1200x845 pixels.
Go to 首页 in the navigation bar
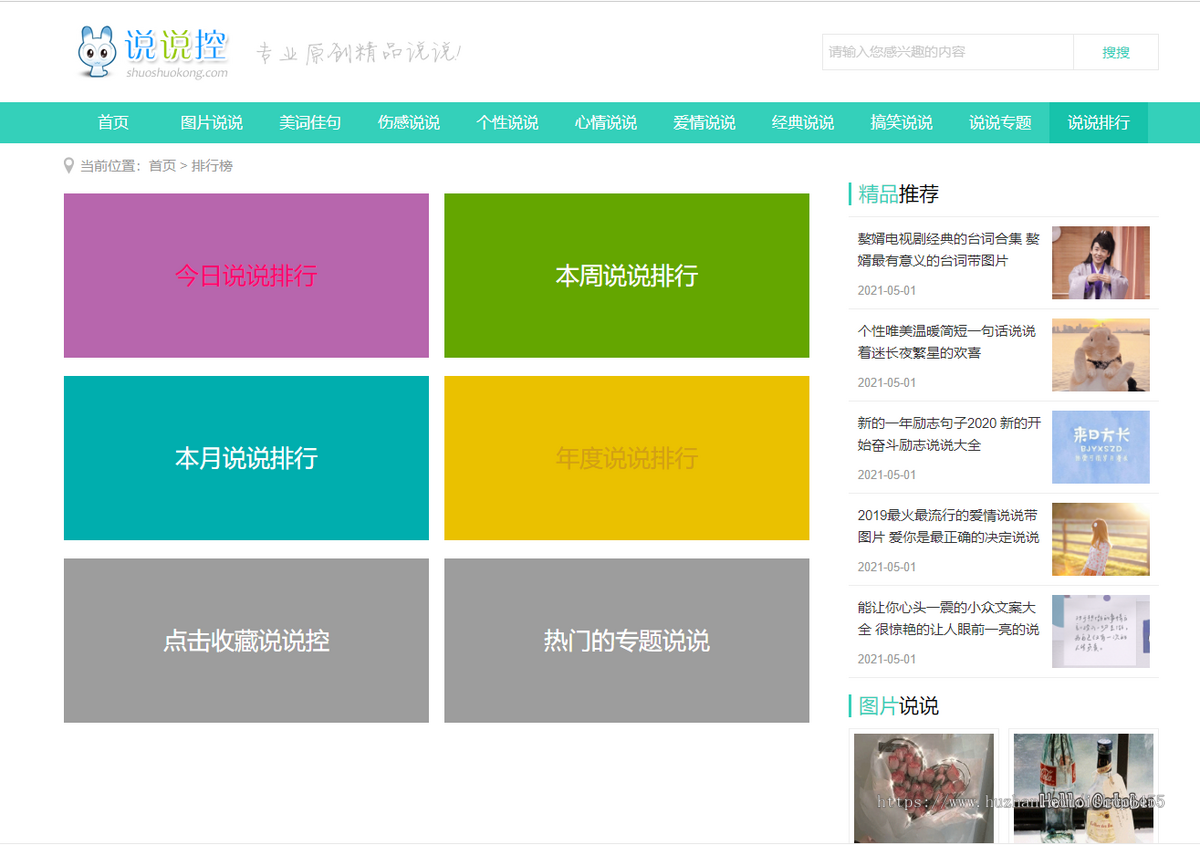(x=113, y=122)
